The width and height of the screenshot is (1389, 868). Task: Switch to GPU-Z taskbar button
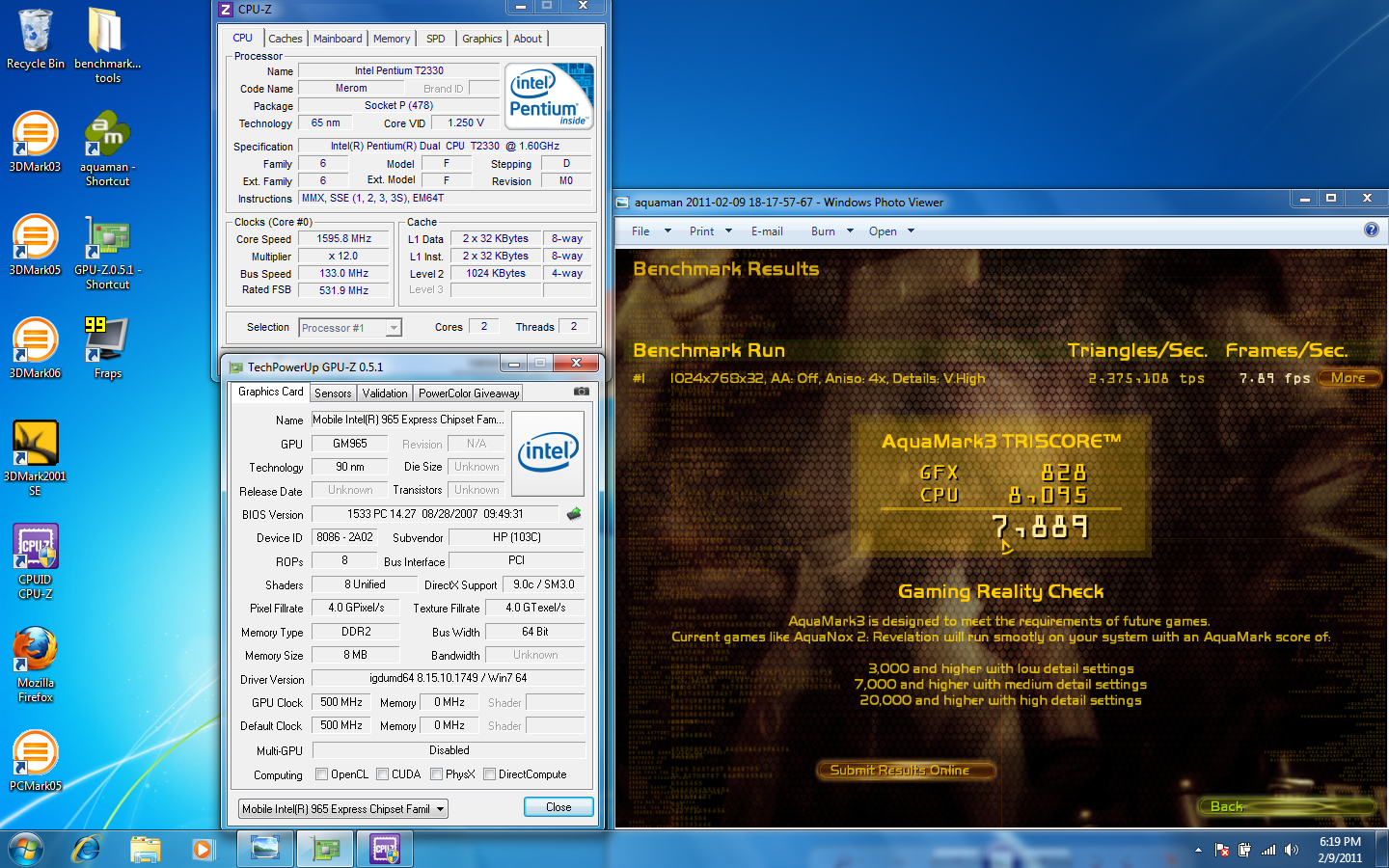(325, 849)
